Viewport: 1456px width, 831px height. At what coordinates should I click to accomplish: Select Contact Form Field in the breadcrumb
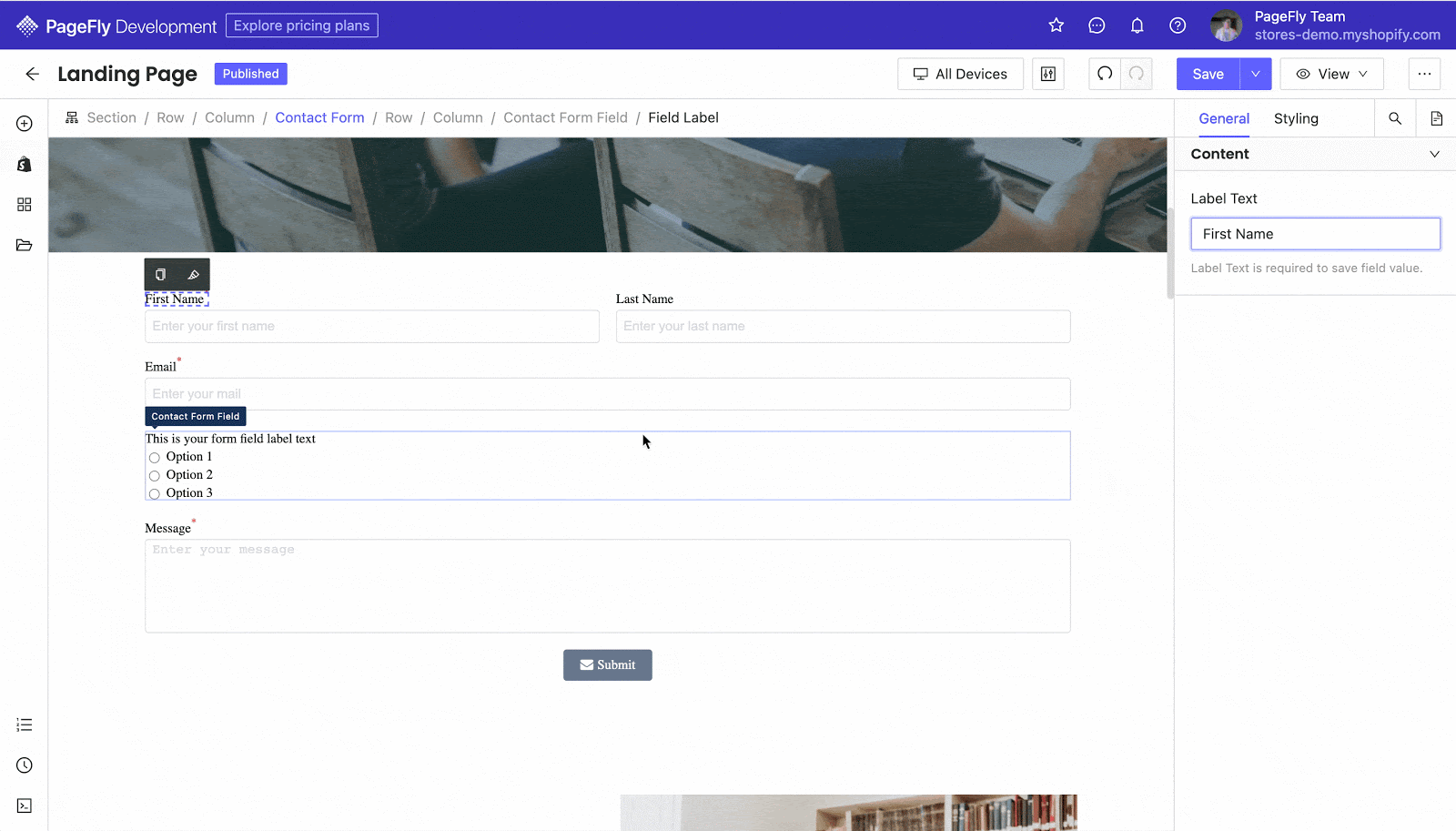pos(565,117)
